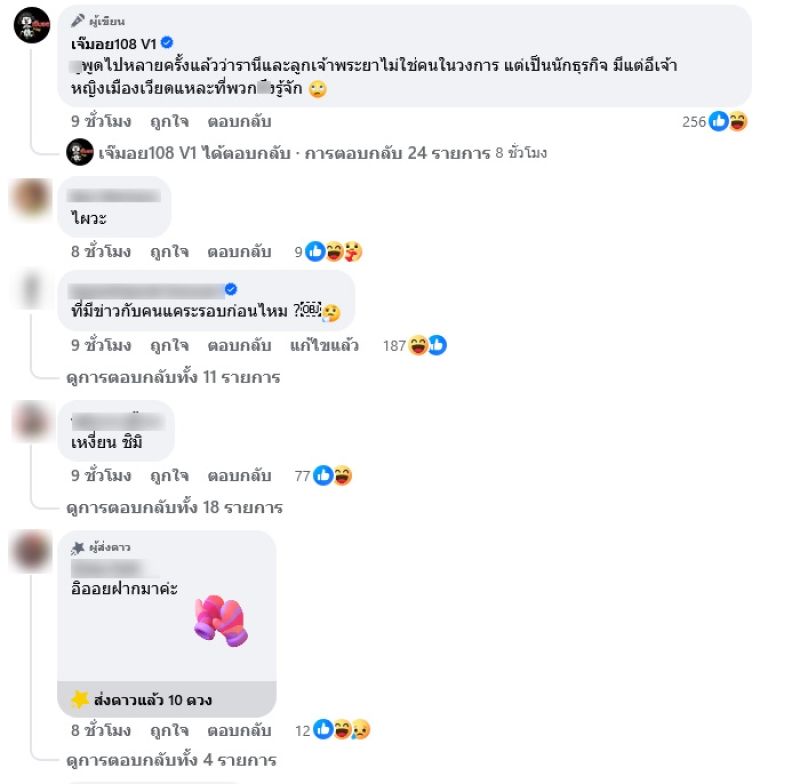Click the yellow star ส่งดาวแล้ว 10 ดวง banner

(x=167, y=699)
